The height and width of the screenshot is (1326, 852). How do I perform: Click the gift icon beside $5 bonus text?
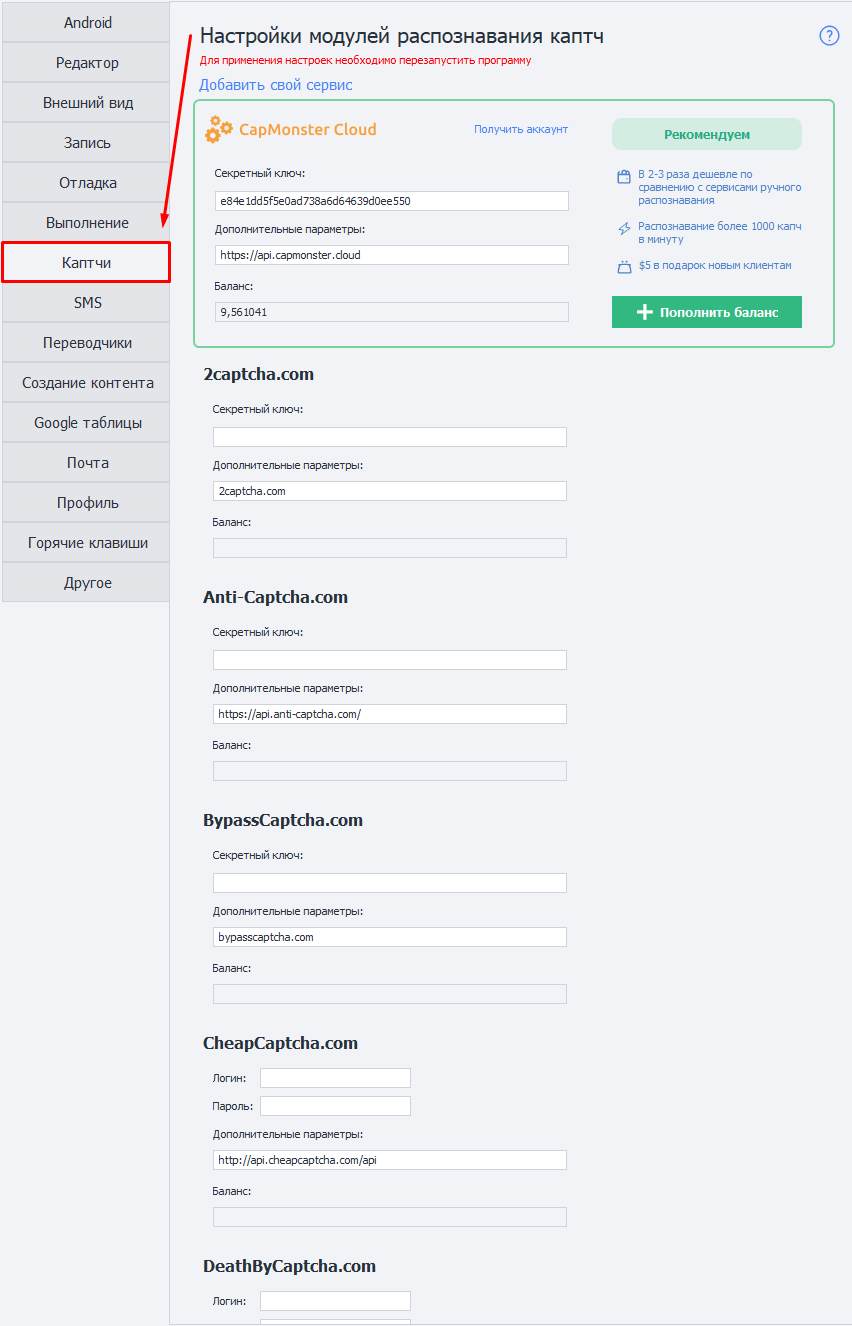pyautogui.click(x=624, y=266)
